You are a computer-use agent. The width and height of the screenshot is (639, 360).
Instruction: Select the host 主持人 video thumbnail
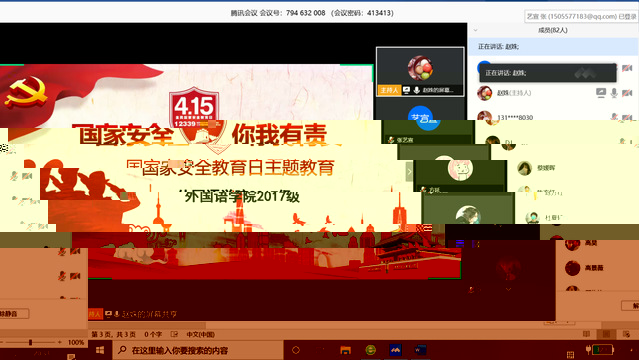coord(420,72)
